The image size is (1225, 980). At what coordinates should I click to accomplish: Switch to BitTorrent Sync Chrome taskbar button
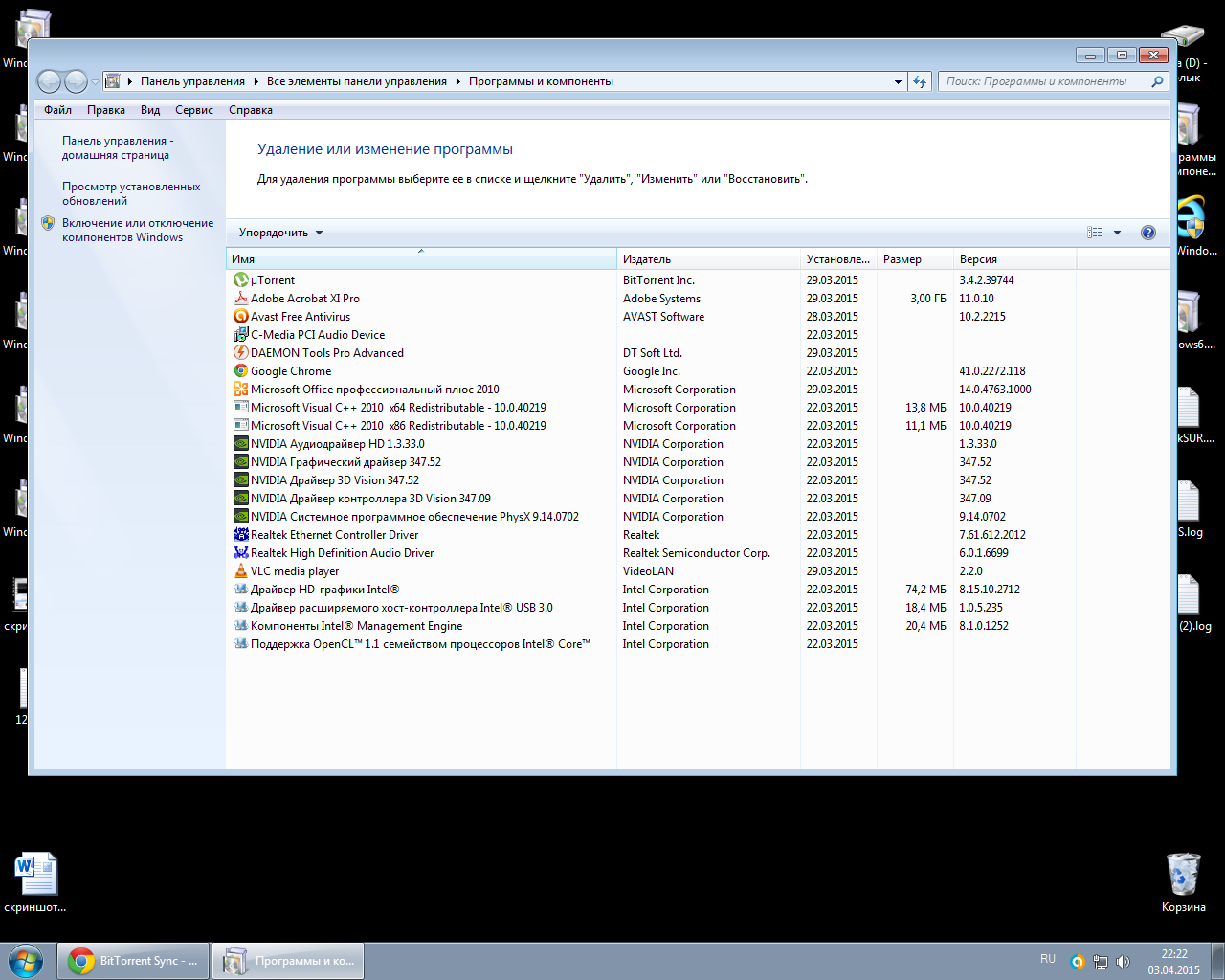(x=133, y=961)
